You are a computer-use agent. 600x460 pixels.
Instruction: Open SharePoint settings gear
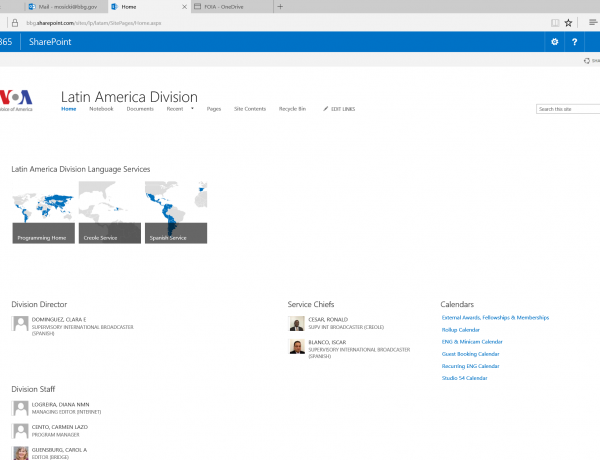pyautogui.click(x=554, y=42)
